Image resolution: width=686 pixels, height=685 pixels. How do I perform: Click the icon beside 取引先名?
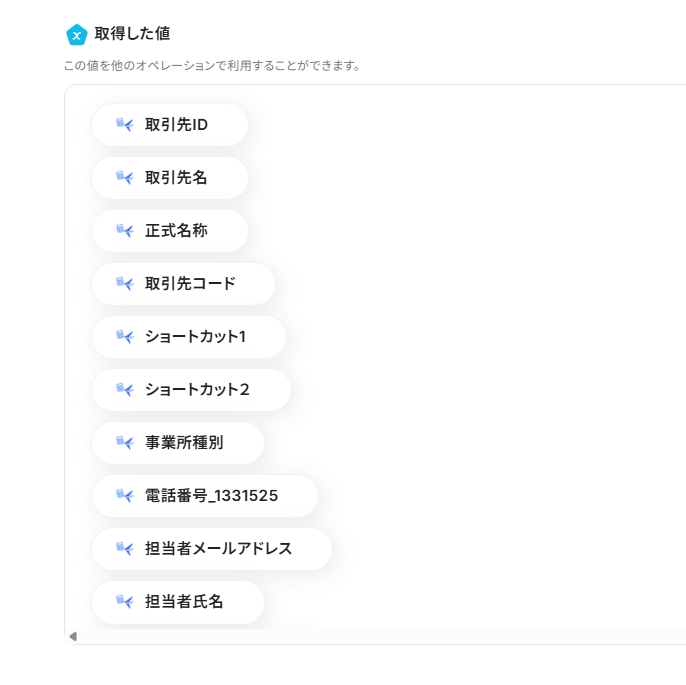point(125,177)
